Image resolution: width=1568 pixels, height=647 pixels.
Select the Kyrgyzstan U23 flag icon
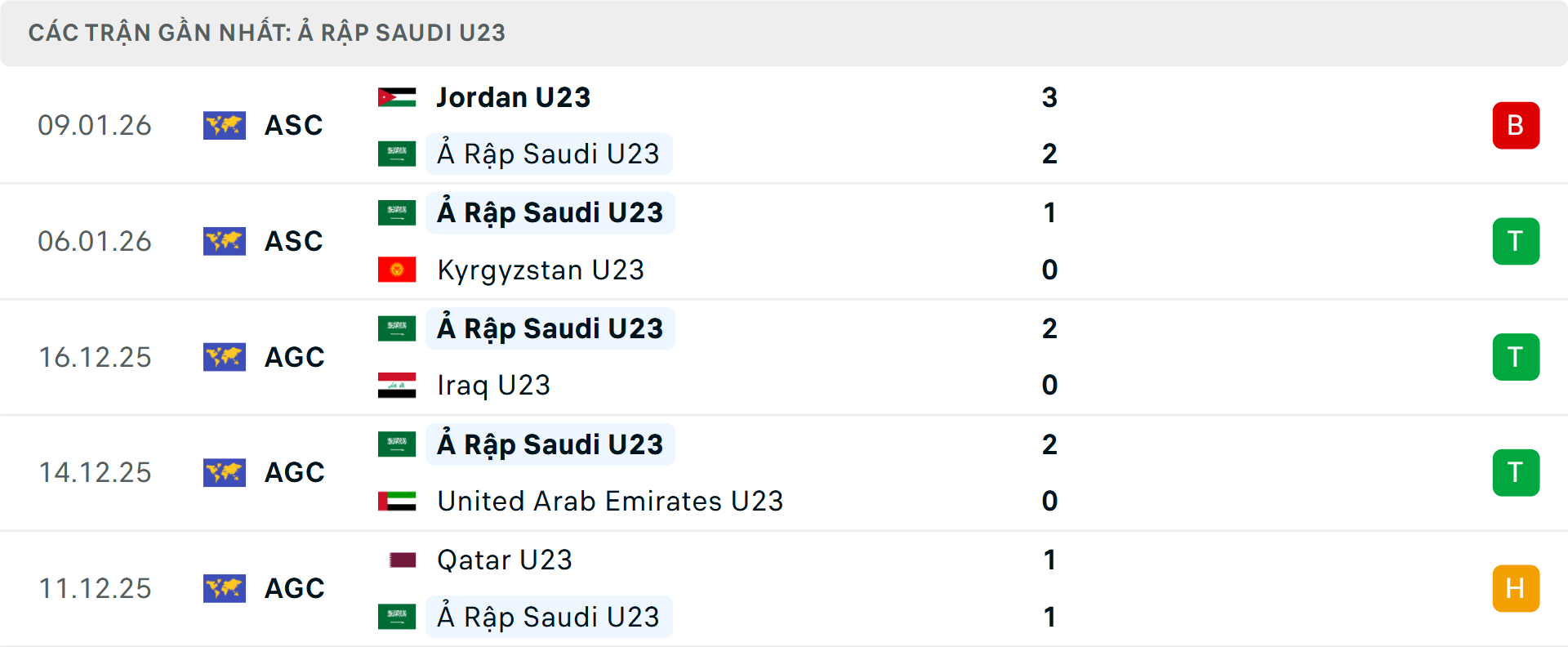pyautogui.click(x=397, y=270)
